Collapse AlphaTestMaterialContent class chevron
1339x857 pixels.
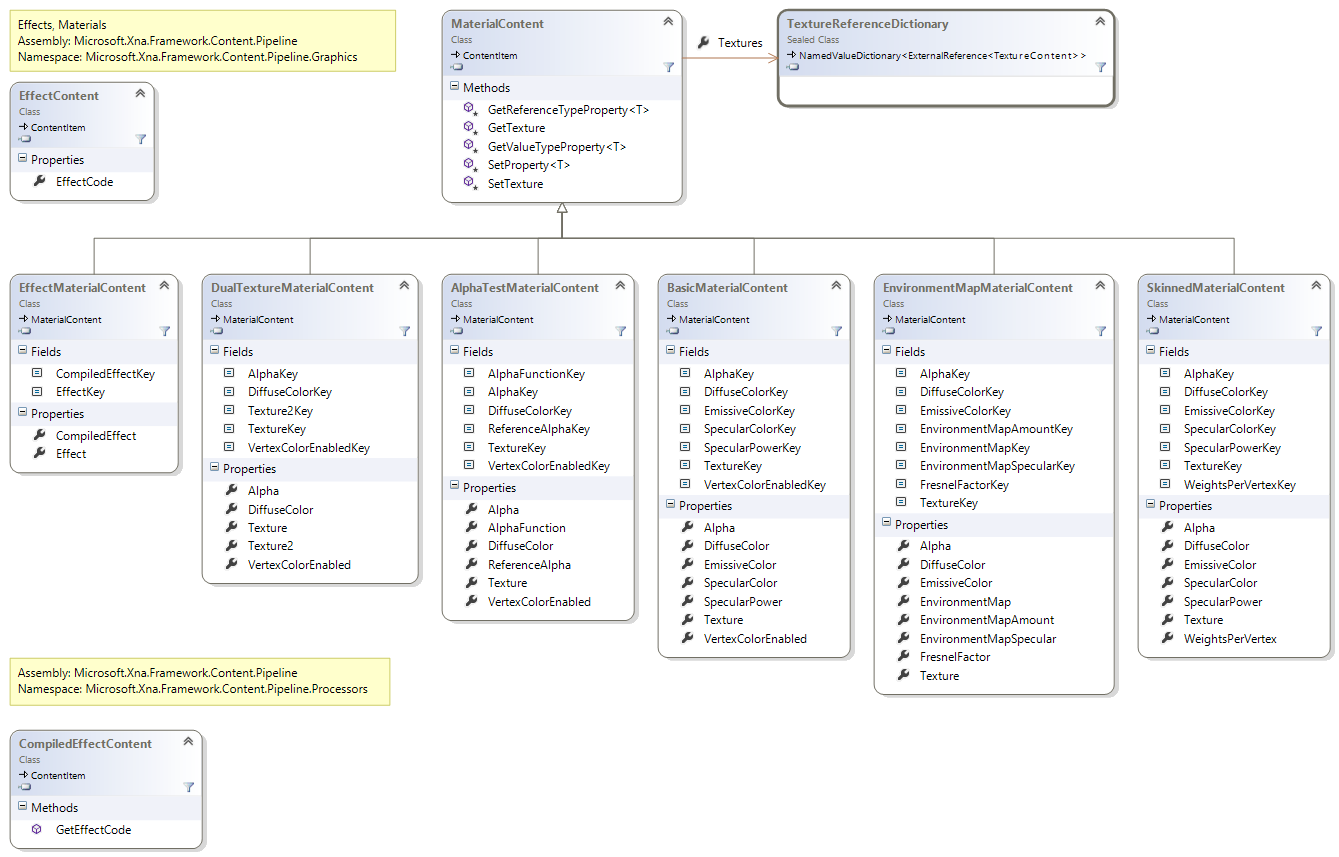620,285
